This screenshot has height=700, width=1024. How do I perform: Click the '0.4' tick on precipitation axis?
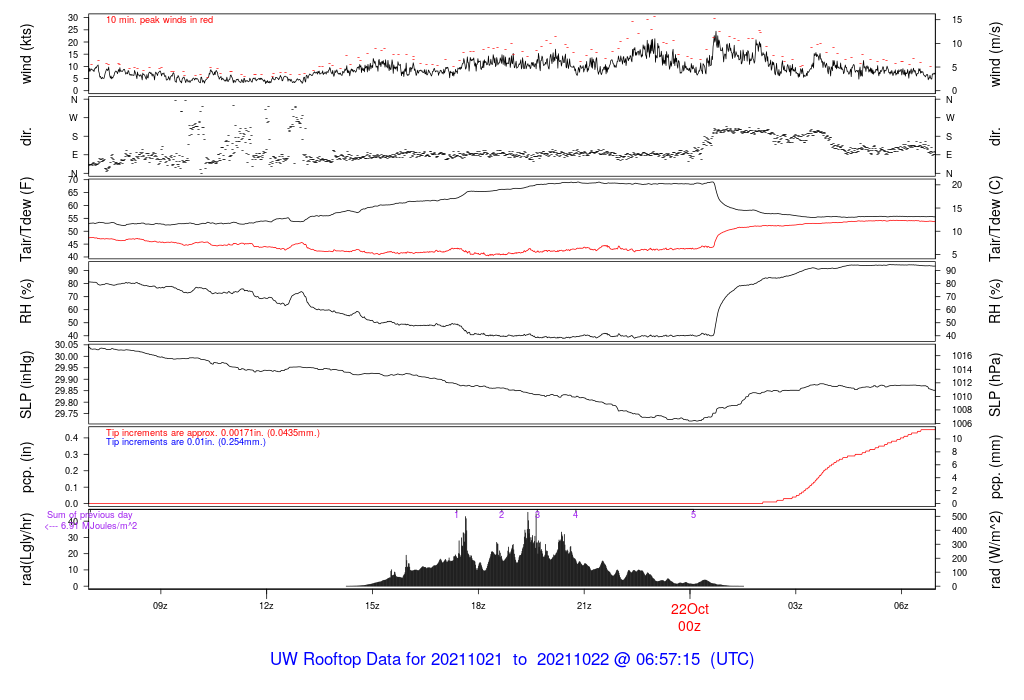point(72,438)
